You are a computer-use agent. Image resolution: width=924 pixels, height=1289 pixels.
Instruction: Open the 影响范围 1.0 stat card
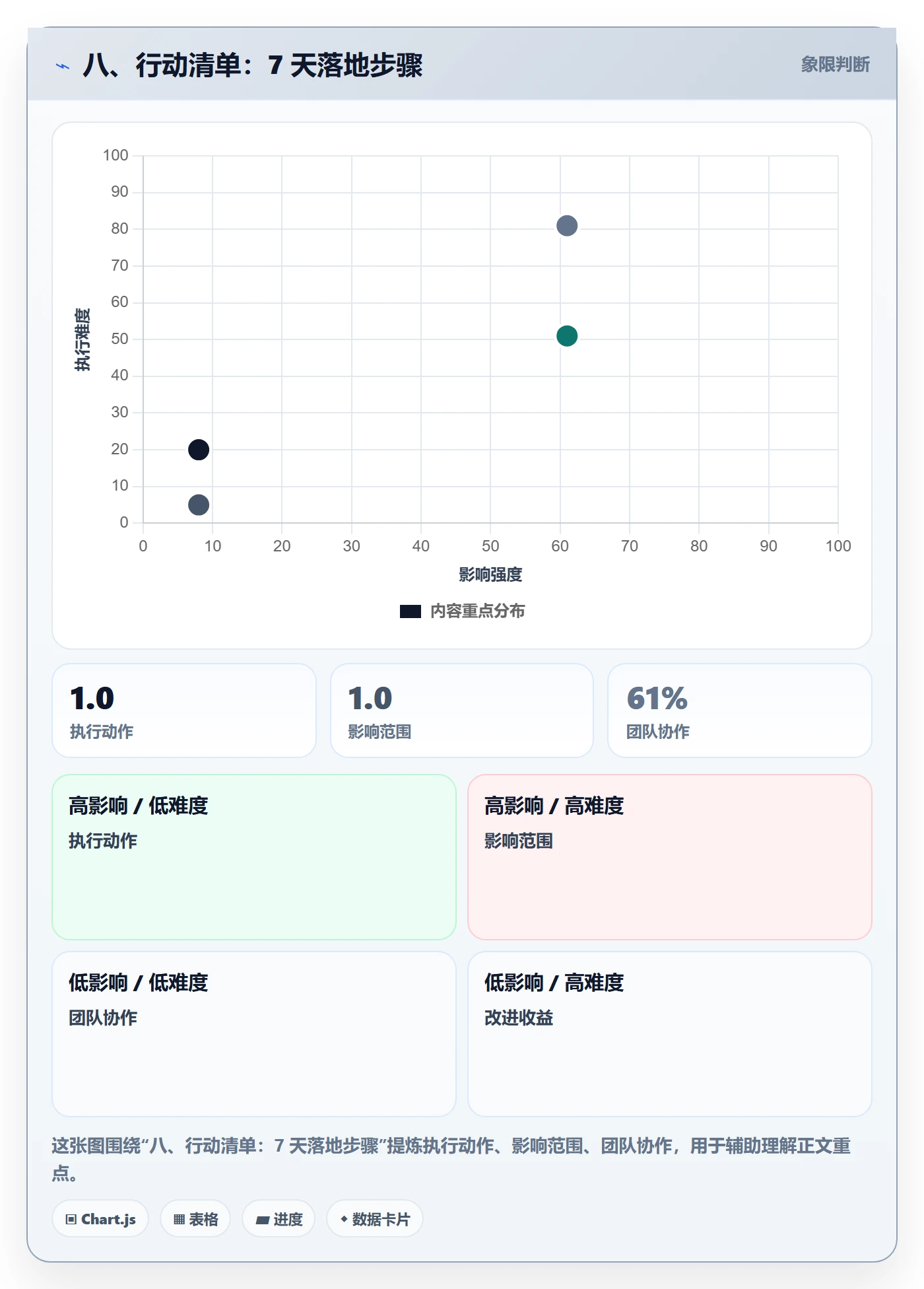[x=462, y=711]
